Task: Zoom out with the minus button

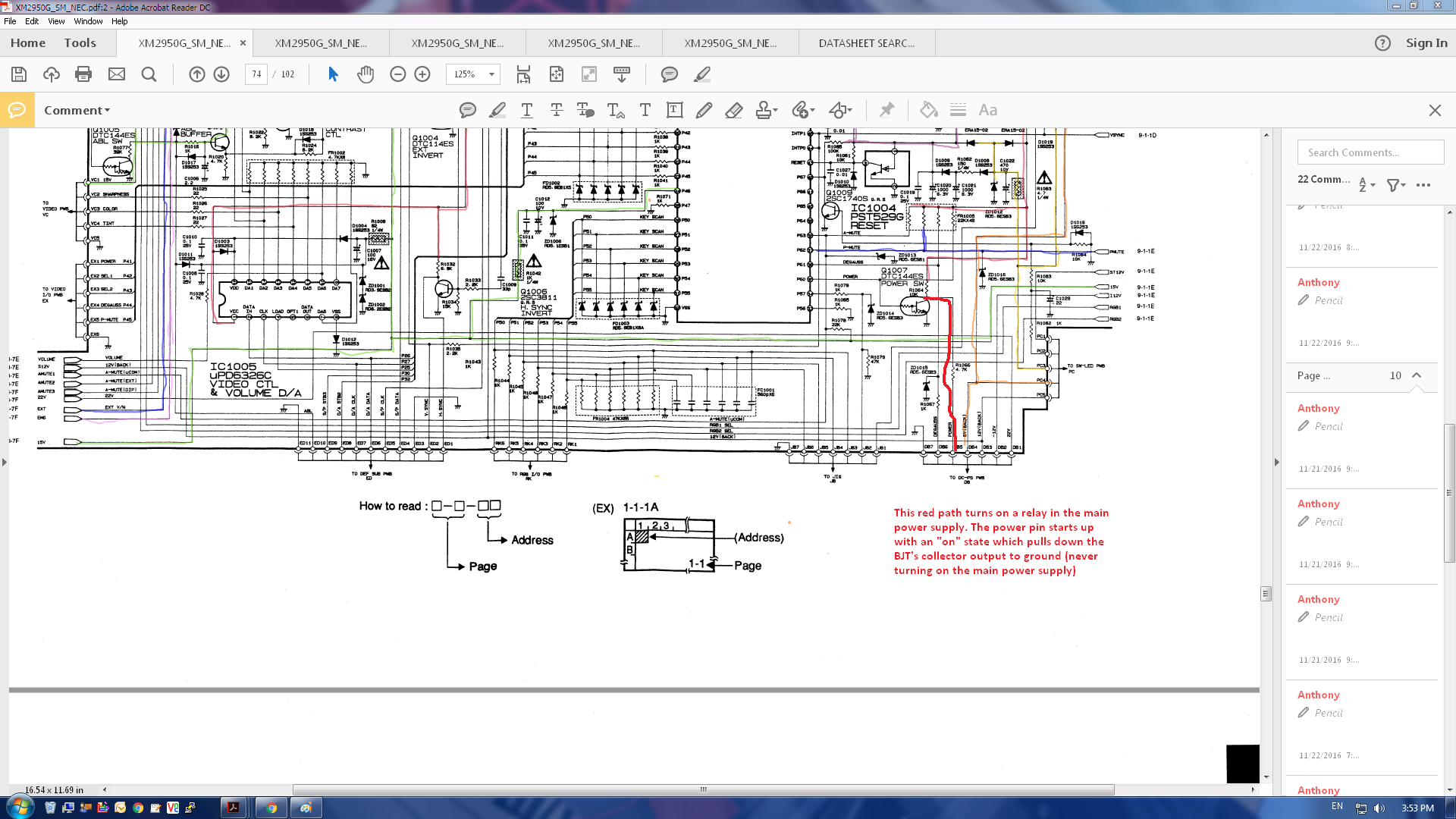Action: coord(398,74)
